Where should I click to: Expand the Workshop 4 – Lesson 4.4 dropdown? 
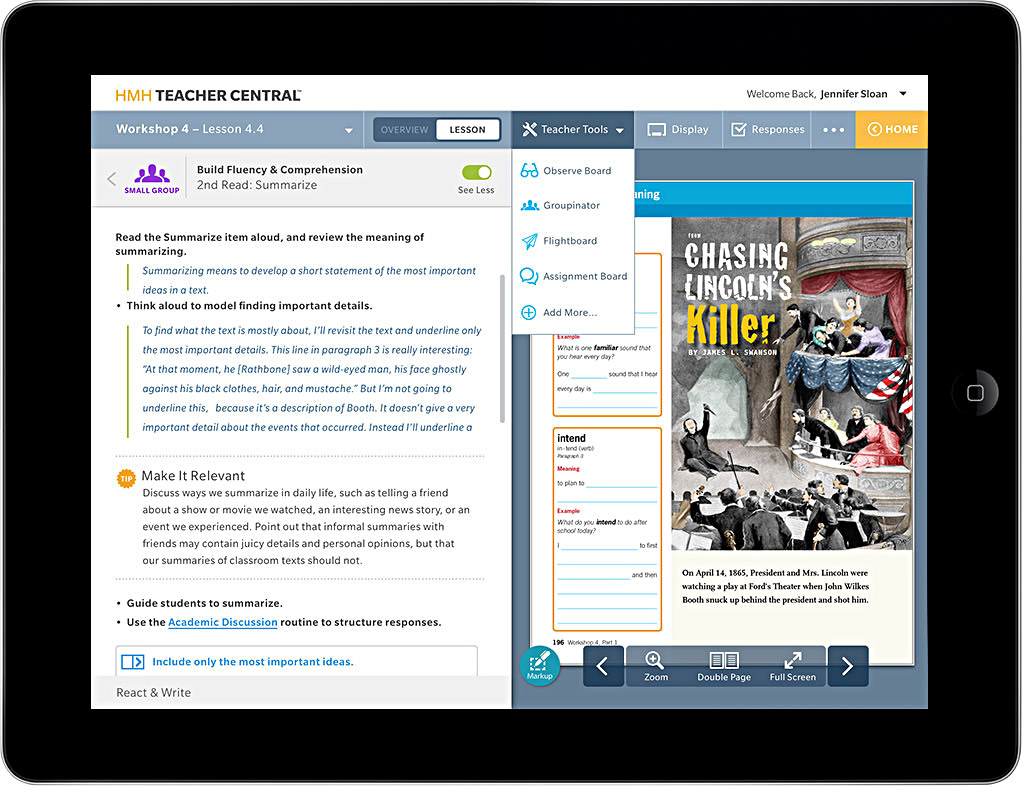pyautogui.click(x=349, y=131)
